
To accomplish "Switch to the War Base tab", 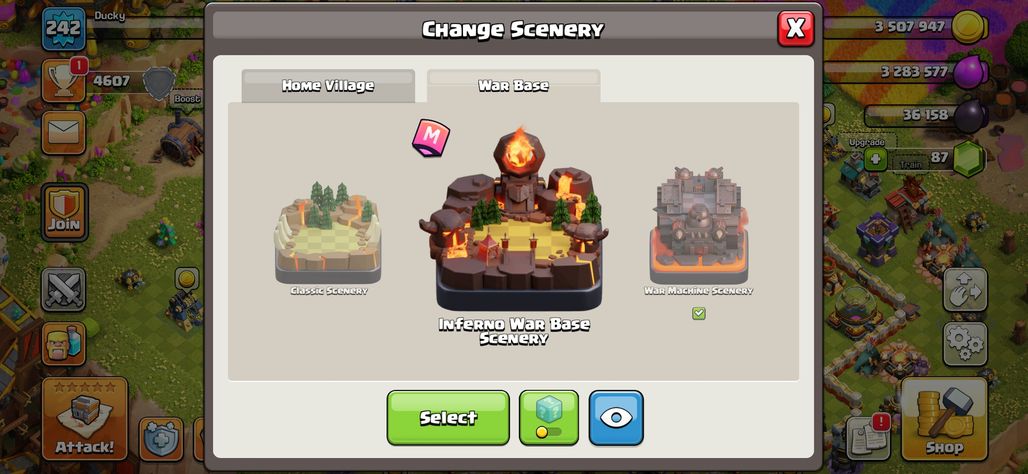I will 513,86.
